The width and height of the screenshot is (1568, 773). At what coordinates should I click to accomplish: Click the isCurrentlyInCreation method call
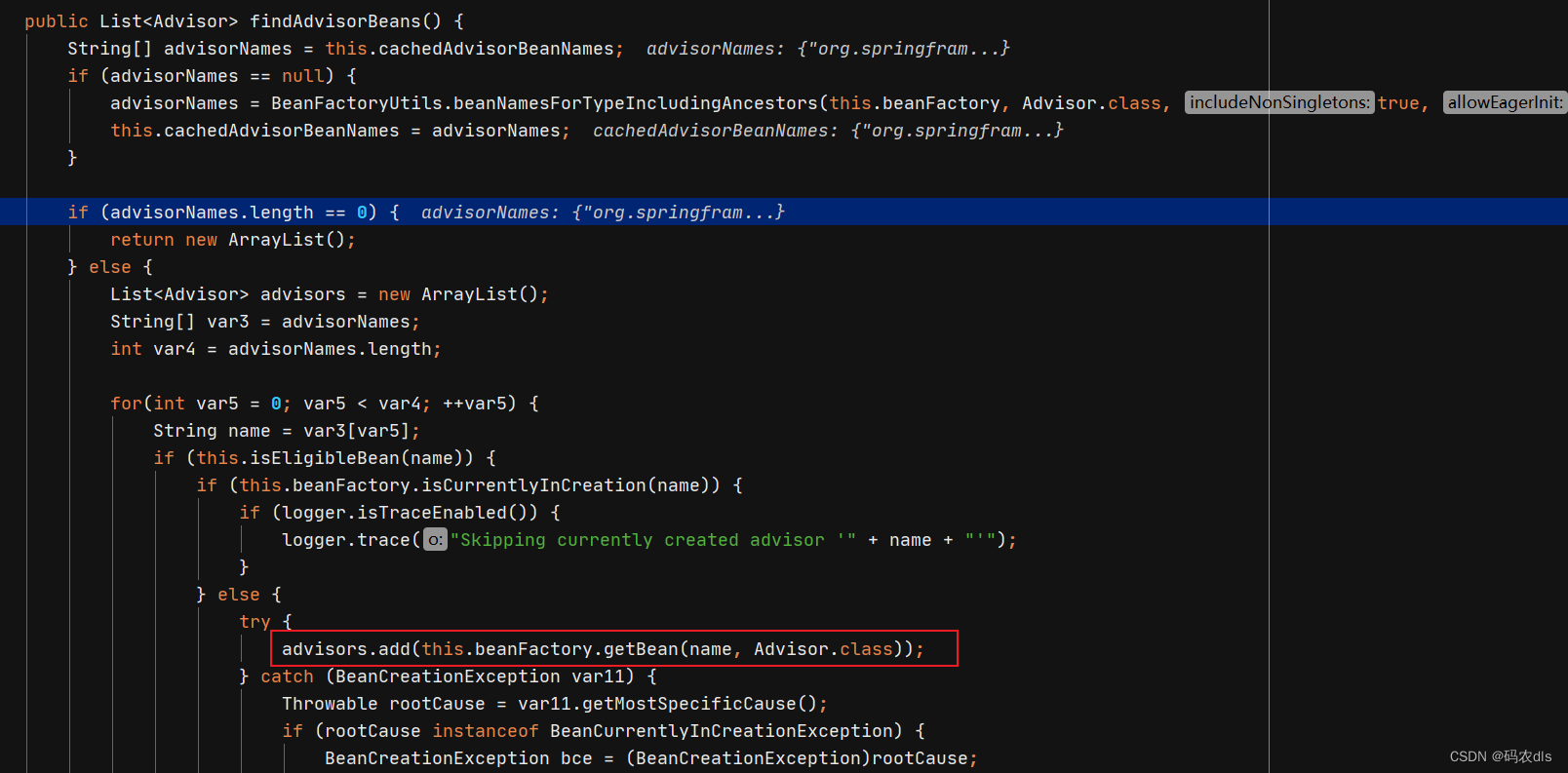pos(533,485)
